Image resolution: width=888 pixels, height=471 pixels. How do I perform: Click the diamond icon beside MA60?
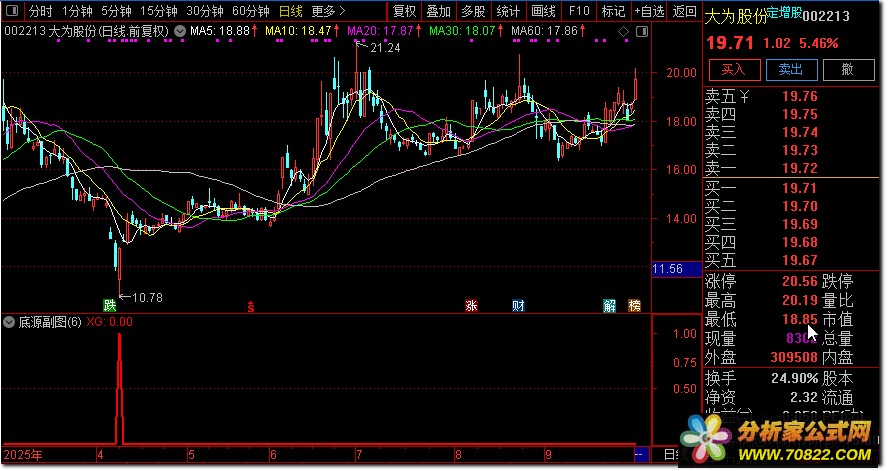(624, 32)
